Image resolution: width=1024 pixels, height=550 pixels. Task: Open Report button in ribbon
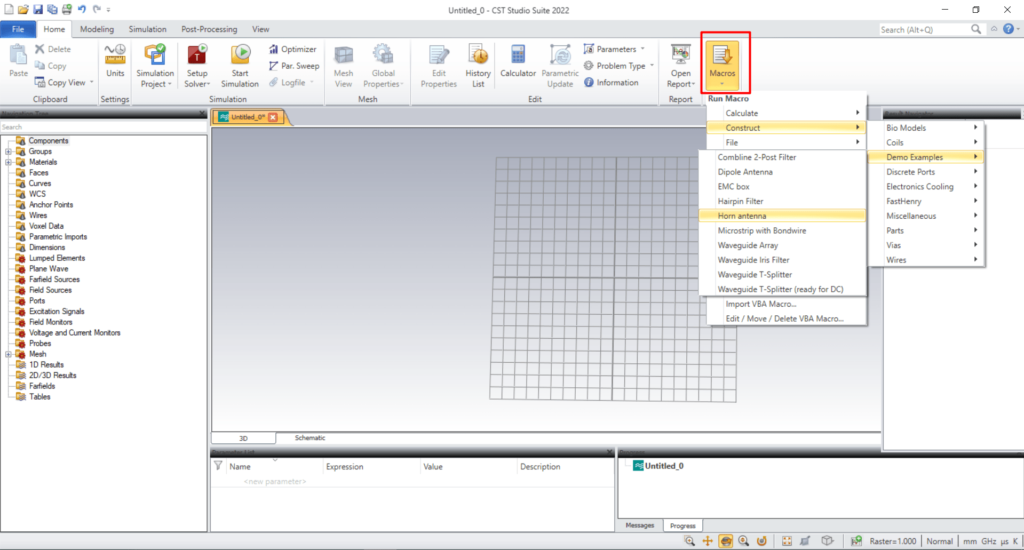point(680,65)
